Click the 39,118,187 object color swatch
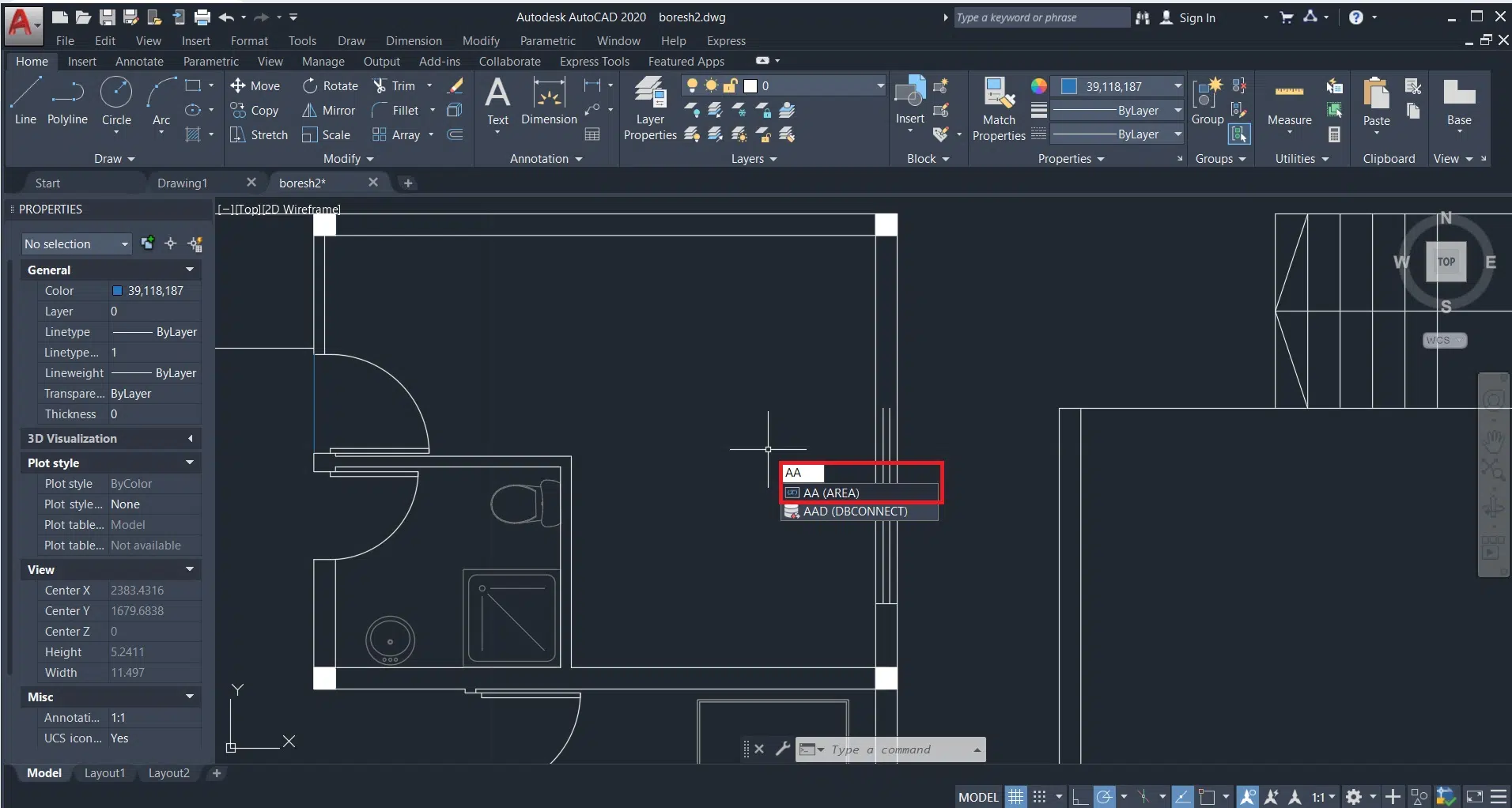Screen dimensions: 1512x808 click(x=1070, y=86)
